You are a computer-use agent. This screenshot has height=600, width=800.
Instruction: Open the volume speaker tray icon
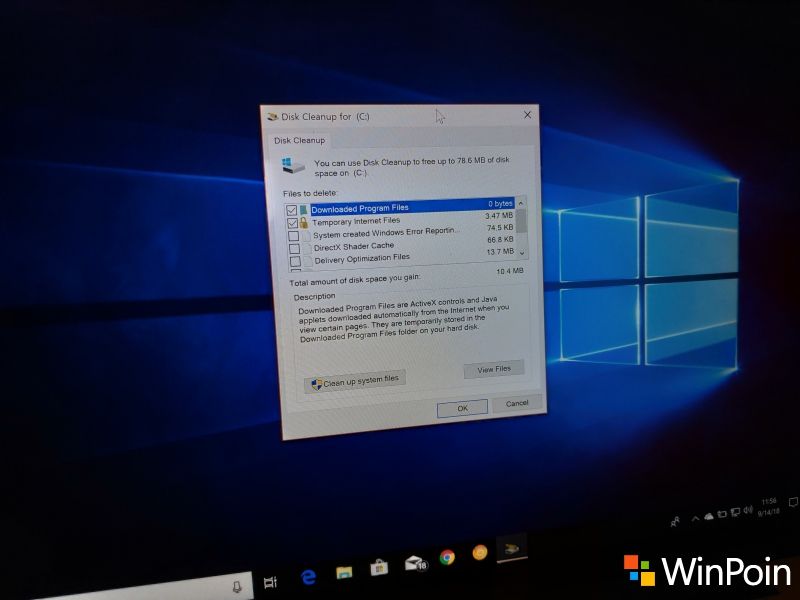click(x=748, y=510)
